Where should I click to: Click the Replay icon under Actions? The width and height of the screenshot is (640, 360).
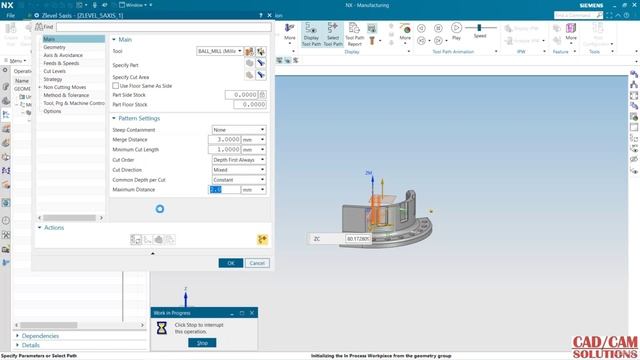click(x=147, y=240)
